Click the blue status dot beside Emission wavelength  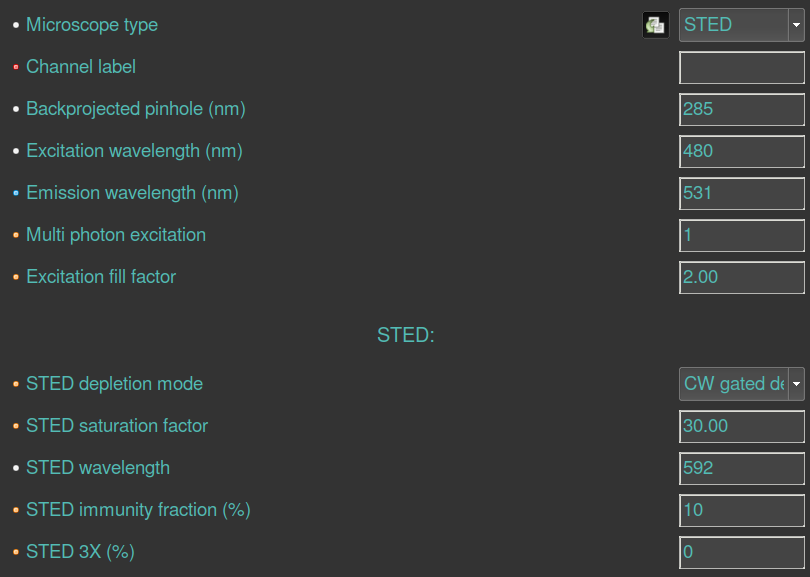pyautogui.click(x=16, y=193)
